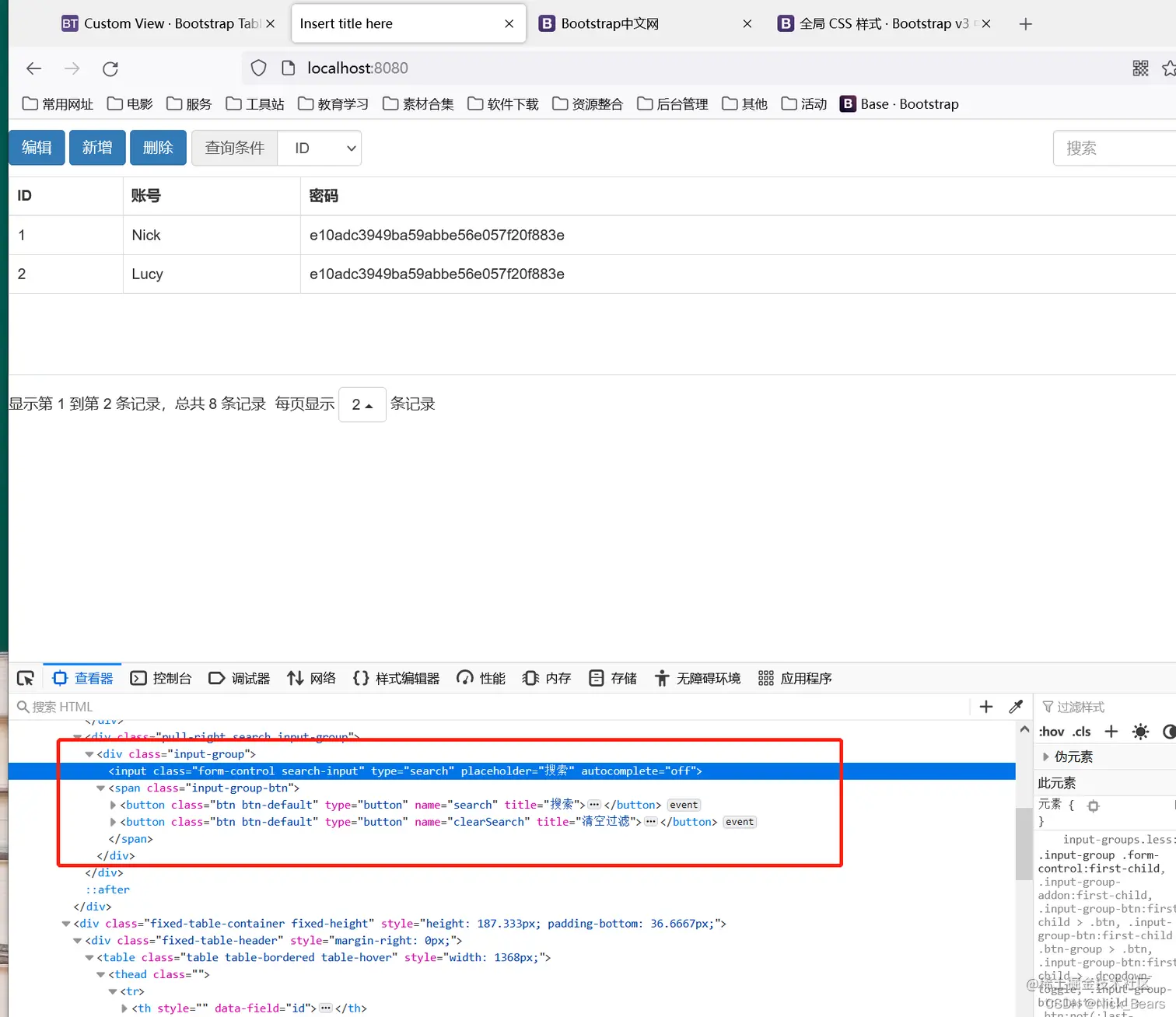Collapse the table table-bordered node
Screen dimensions: 1176x1017
point(89,958)
